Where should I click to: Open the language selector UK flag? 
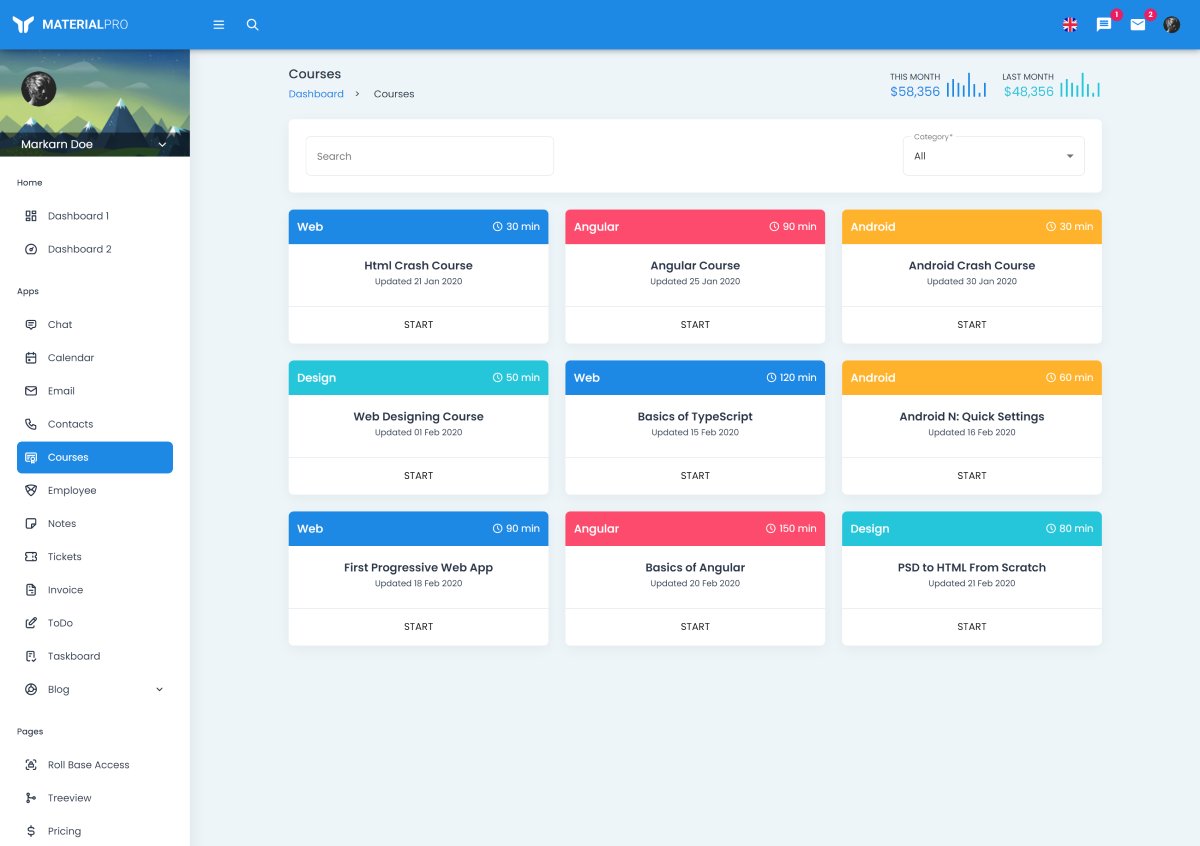click(x=1070, y=25)
